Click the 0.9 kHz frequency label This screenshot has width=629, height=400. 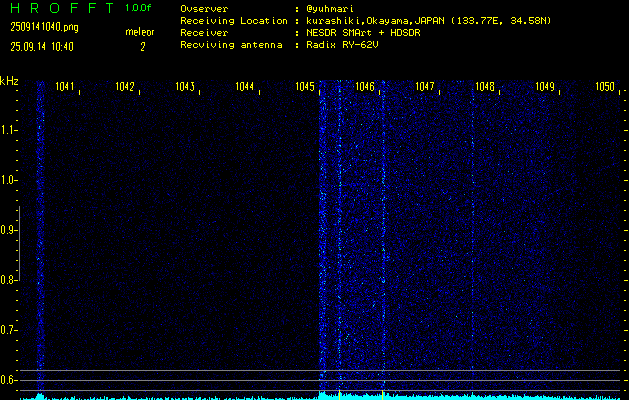click(7, 230)
